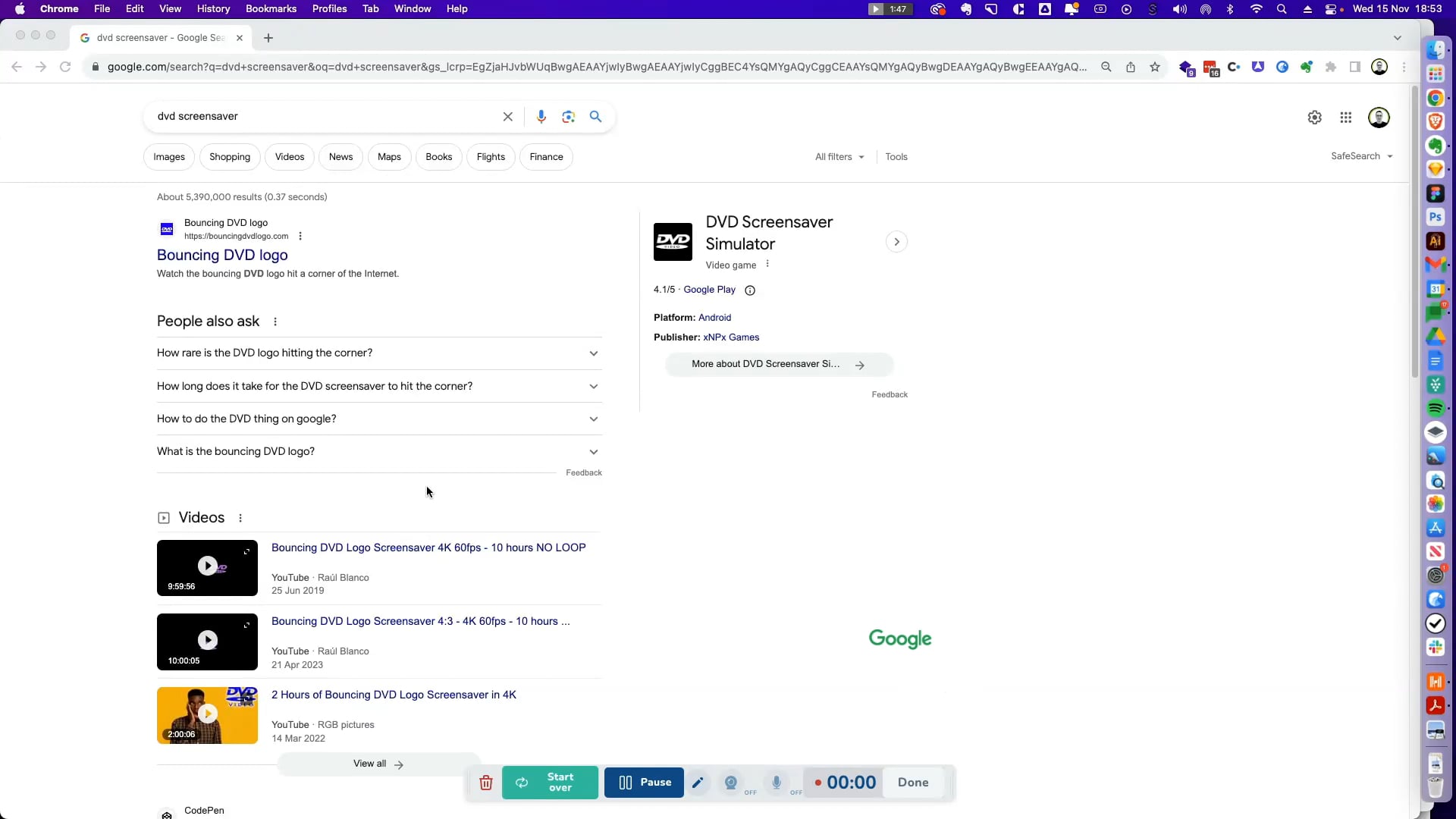The width and height of the screenshot is (1456, 819).
Task: Click the Done recording button
Action: coord(913,783)
